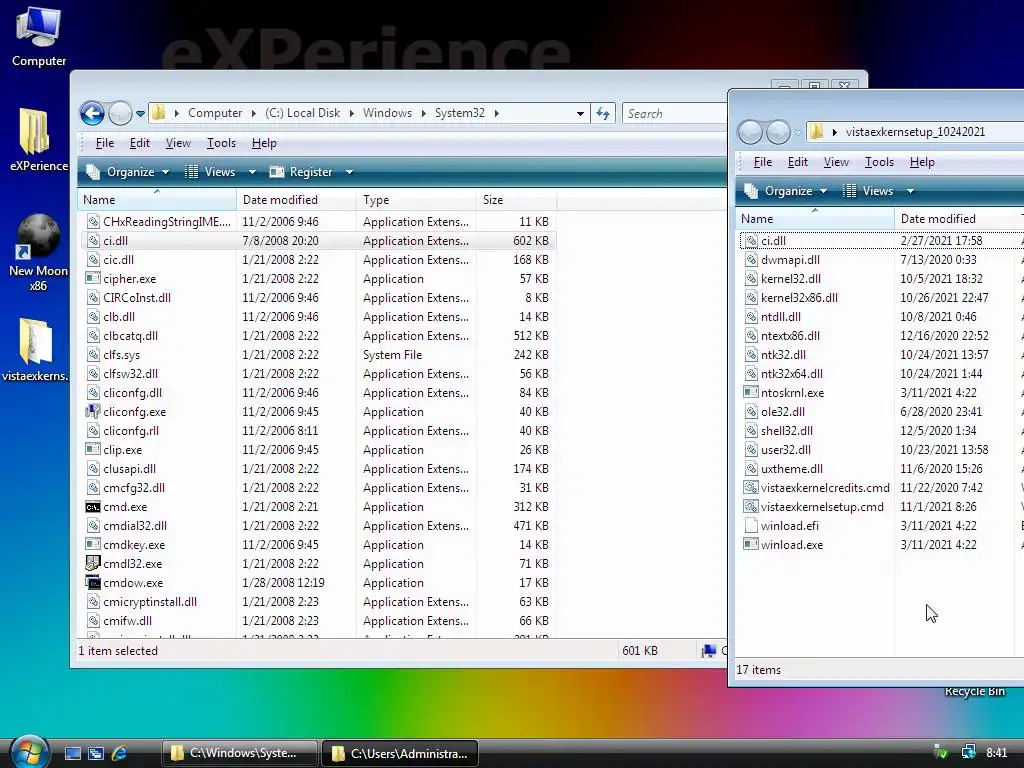Select clfs.sys file row
Viewport: 1024px width, 768px height.
click(x=317, y=355)
